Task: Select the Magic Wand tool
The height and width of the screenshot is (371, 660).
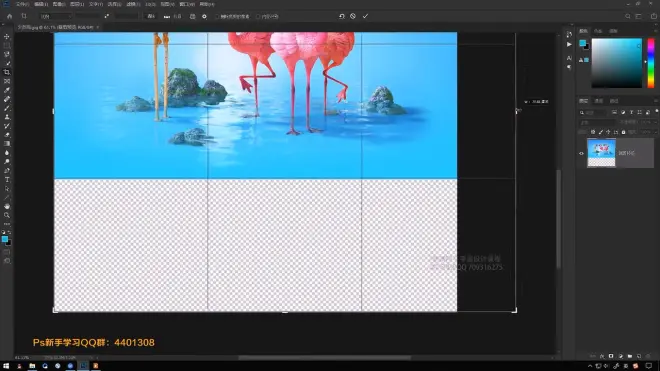Action: (x=7, y=63)
